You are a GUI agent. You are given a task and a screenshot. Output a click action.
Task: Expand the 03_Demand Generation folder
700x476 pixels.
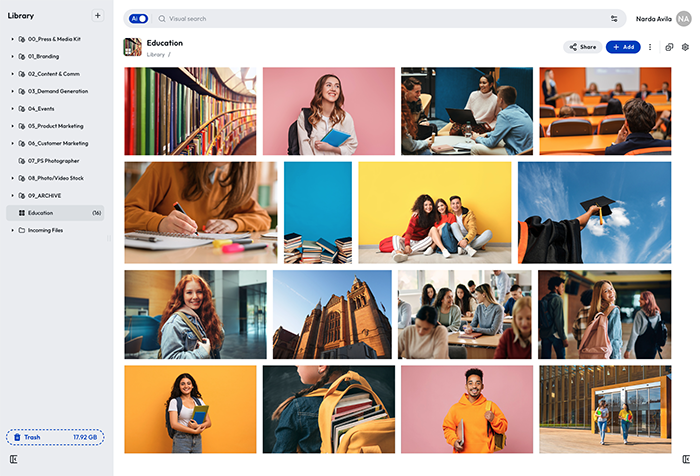12,91
